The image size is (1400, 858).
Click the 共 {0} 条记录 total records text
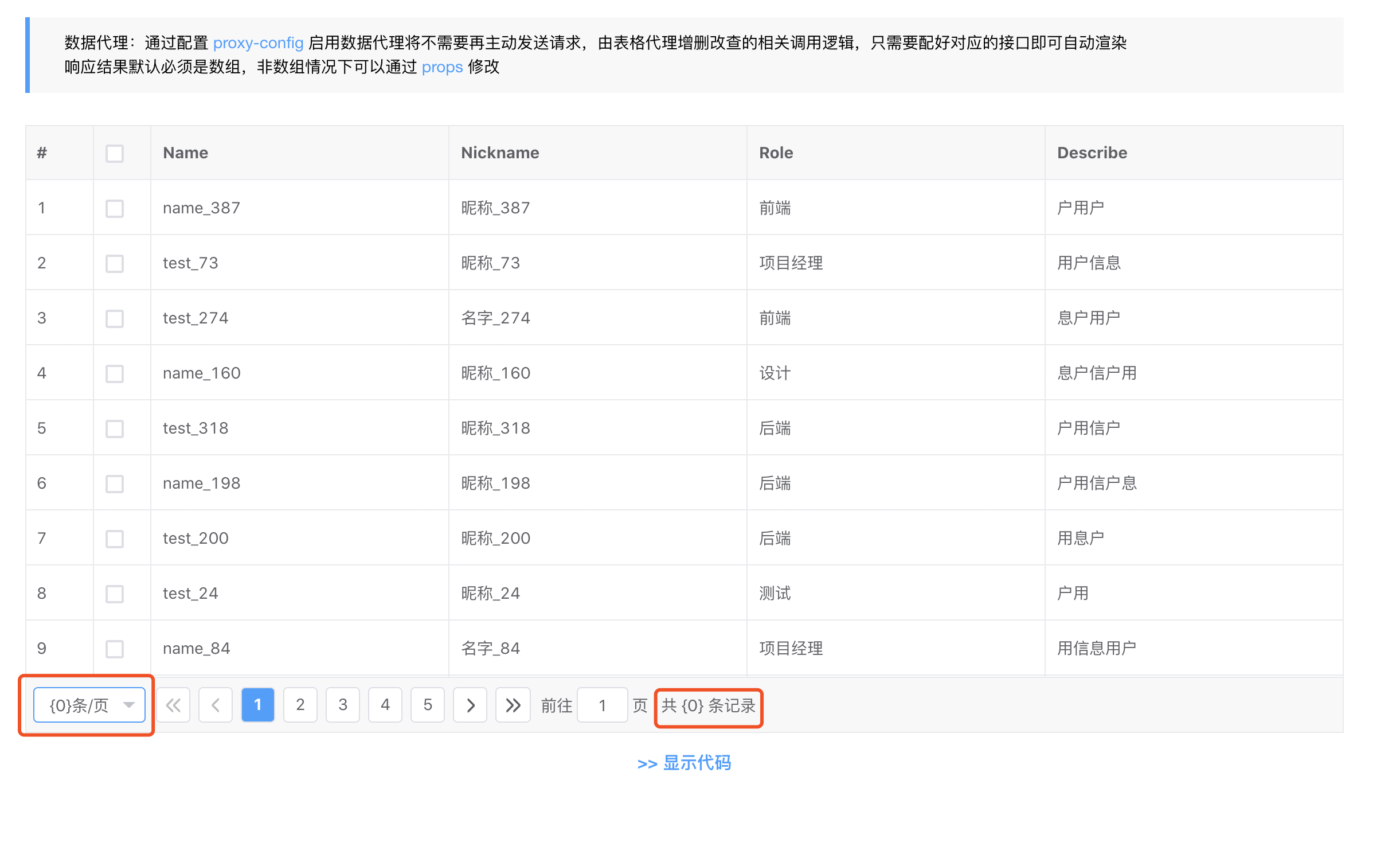click(x=709, y=705)
